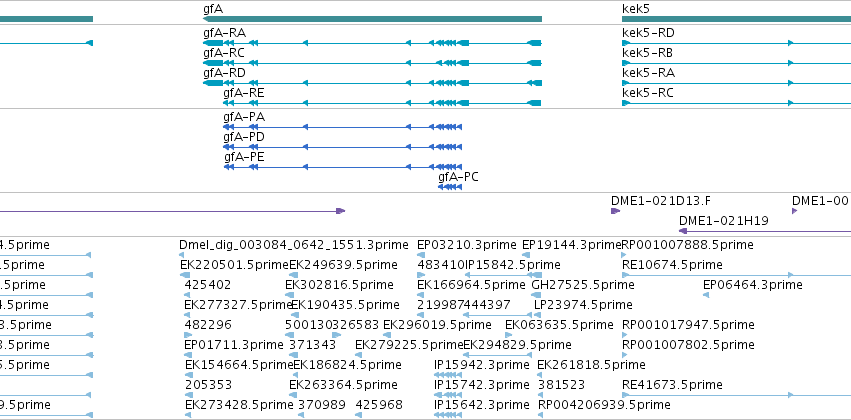Click the teal gene bar under gfA

(372, 19)
